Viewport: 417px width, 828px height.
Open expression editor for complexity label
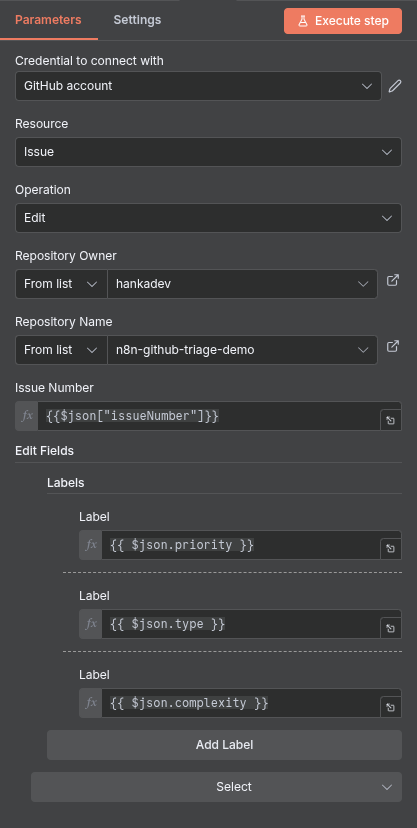pyautogui.click(x=391, y=708)
